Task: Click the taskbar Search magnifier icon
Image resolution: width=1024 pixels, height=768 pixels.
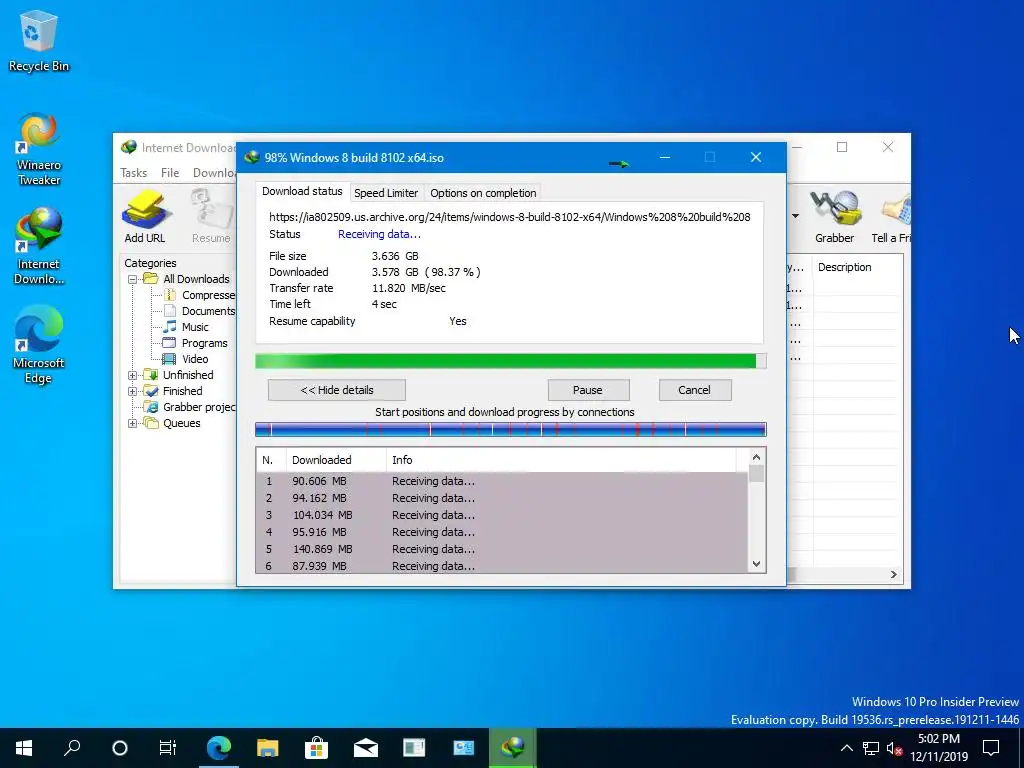Action: [72, 748]
